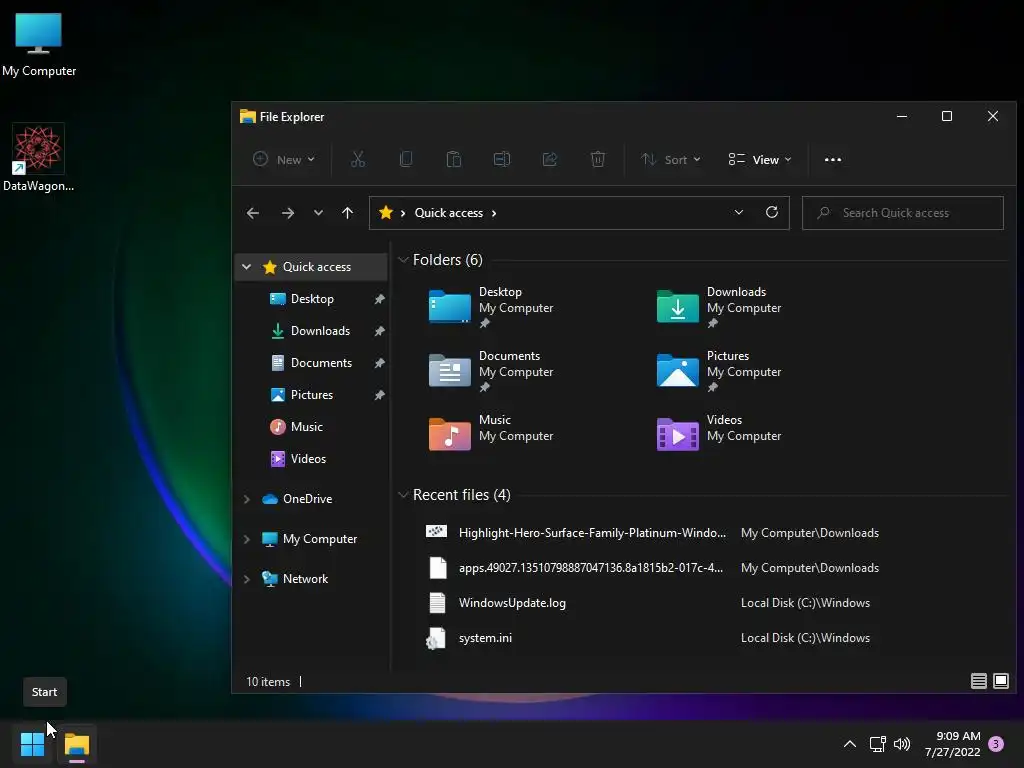
Task: Open the See more three-dots menu
Action: pos(833,159)
